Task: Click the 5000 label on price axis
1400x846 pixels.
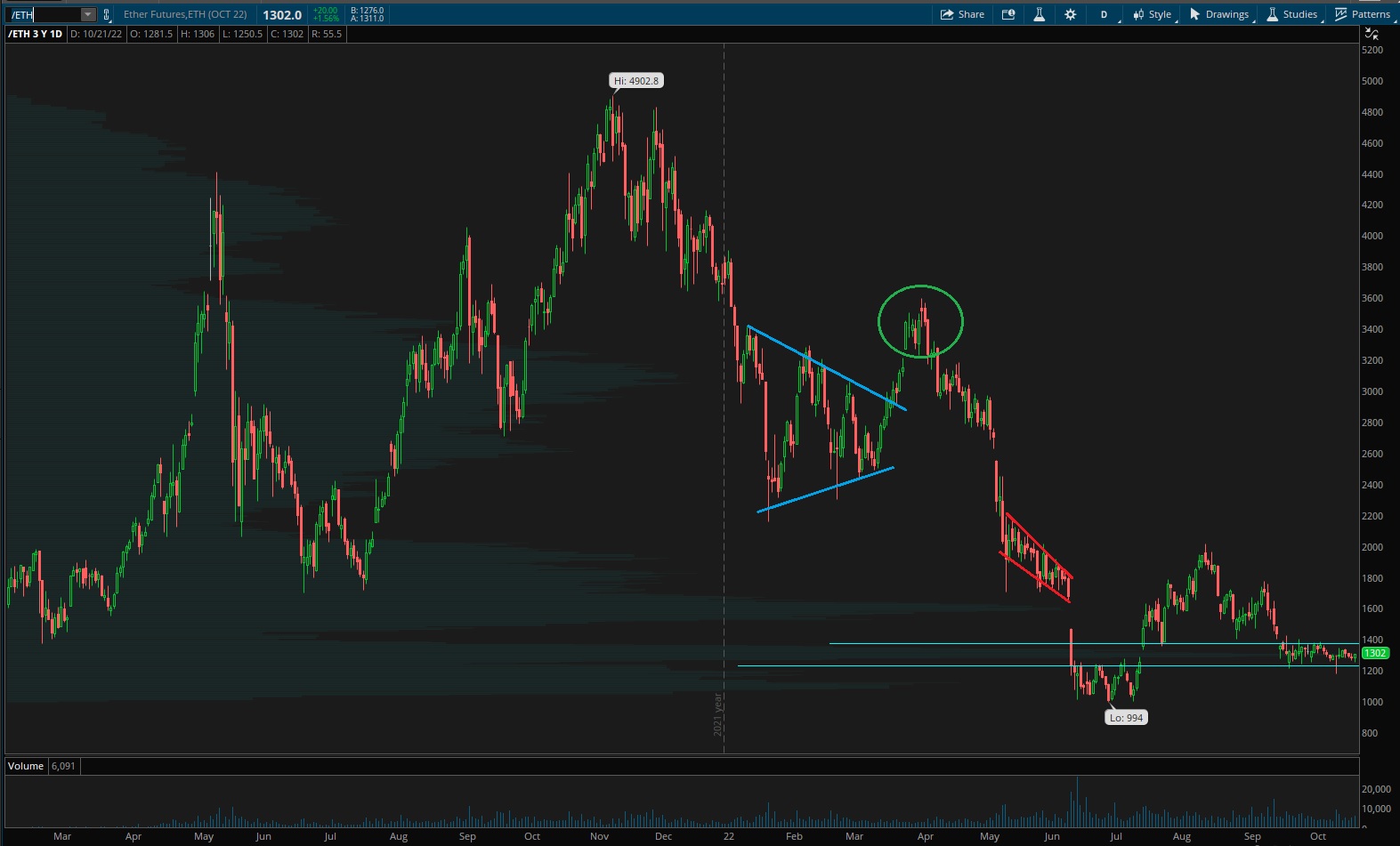Action: point(1372,81)
